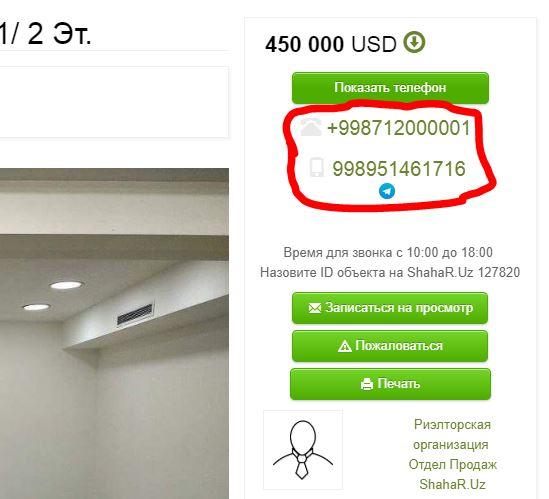Click the mobile phone icon

tap(317, 167)
